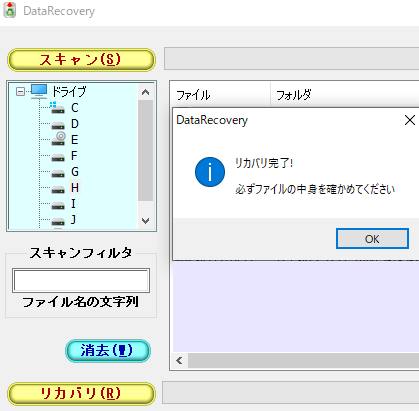Select drive H icon in tree
419x411 pixels.
[x=58, y=190]
